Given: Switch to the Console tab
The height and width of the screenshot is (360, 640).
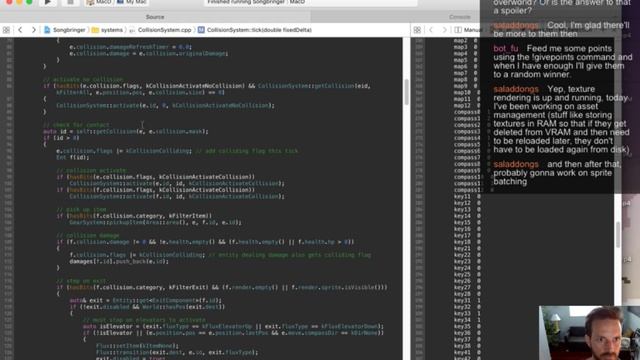Looking at the screenshot, I should pos(460,17).
